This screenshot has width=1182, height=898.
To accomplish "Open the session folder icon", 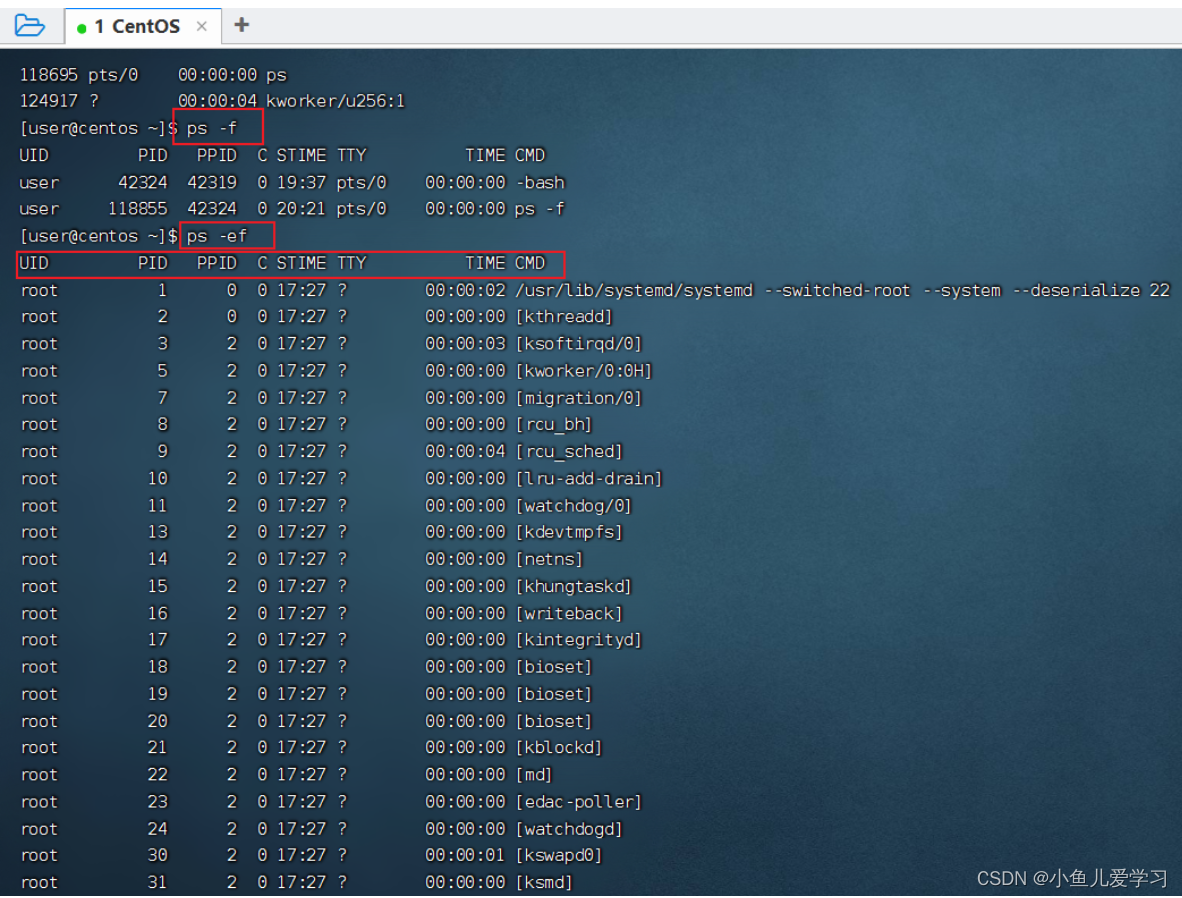I will [x=30, y=26].
